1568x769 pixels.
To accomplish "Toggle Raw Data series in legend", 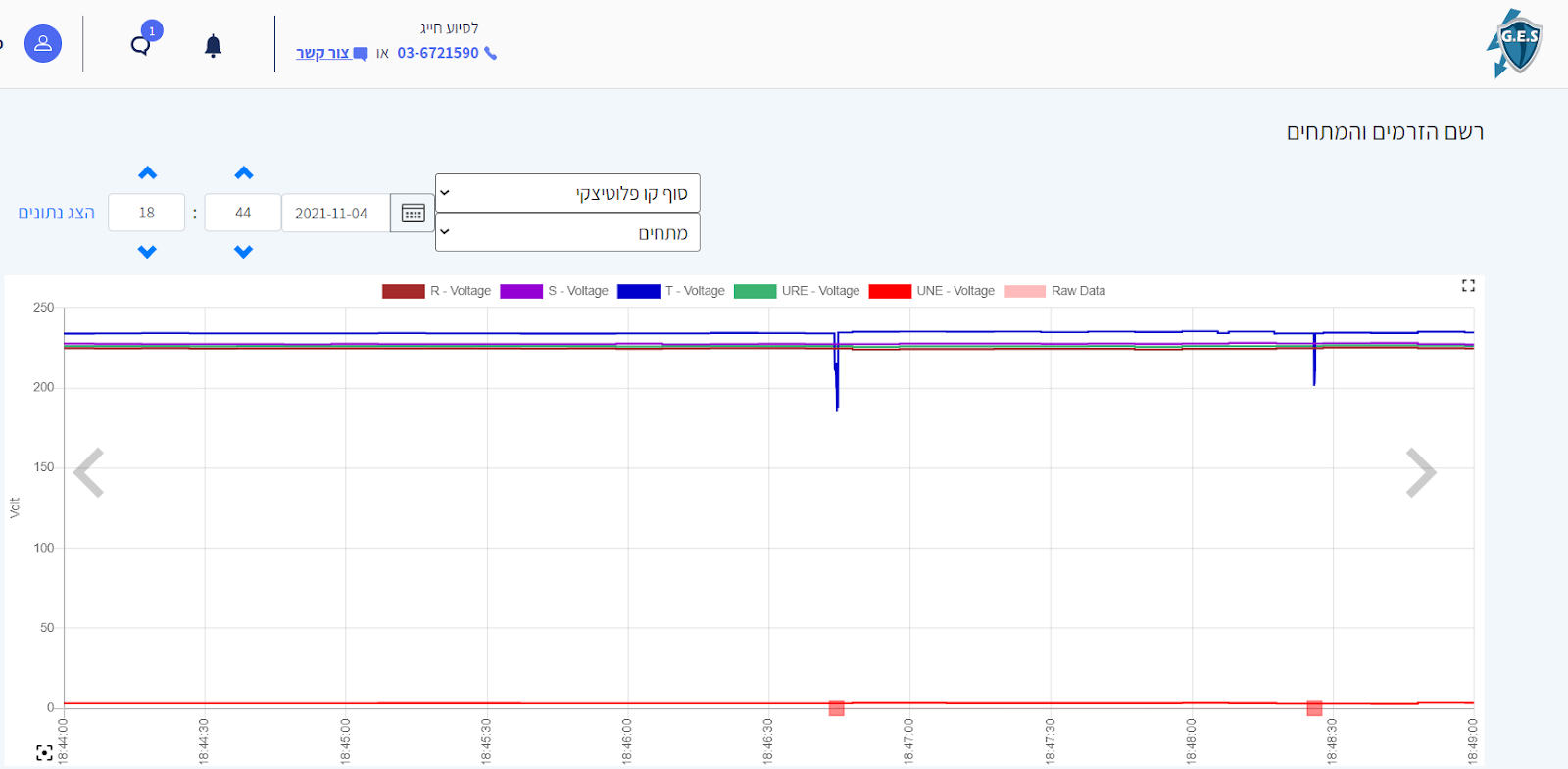I will tap(1055, 291).
